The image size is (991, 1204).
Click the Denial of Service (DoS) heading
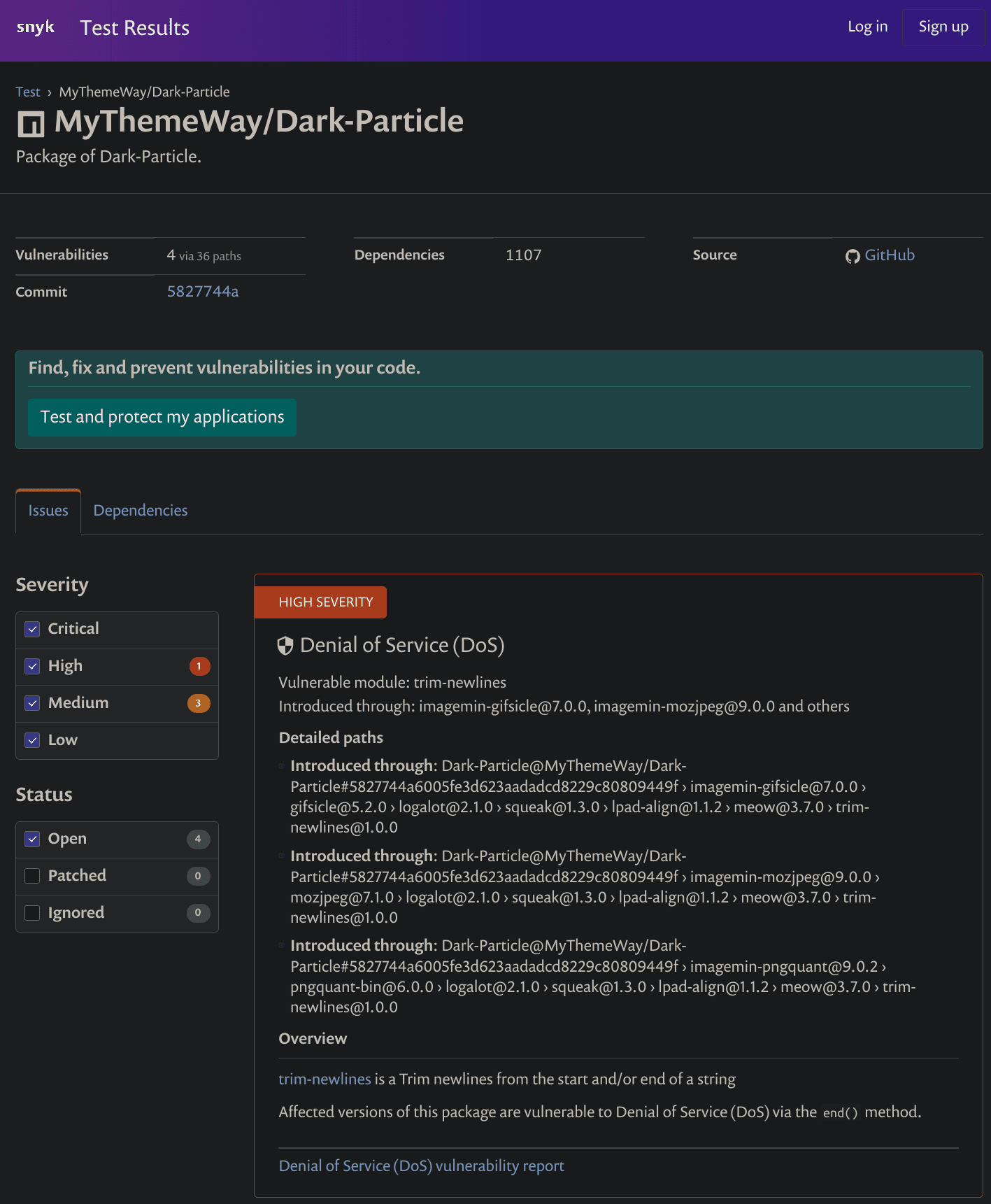pos(402,645)
